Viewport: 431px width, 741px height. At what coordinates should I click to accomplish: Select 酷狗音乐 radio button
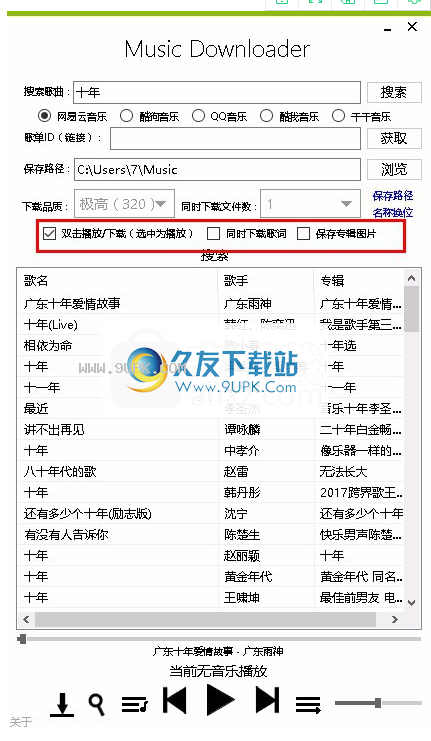[126, 116]
